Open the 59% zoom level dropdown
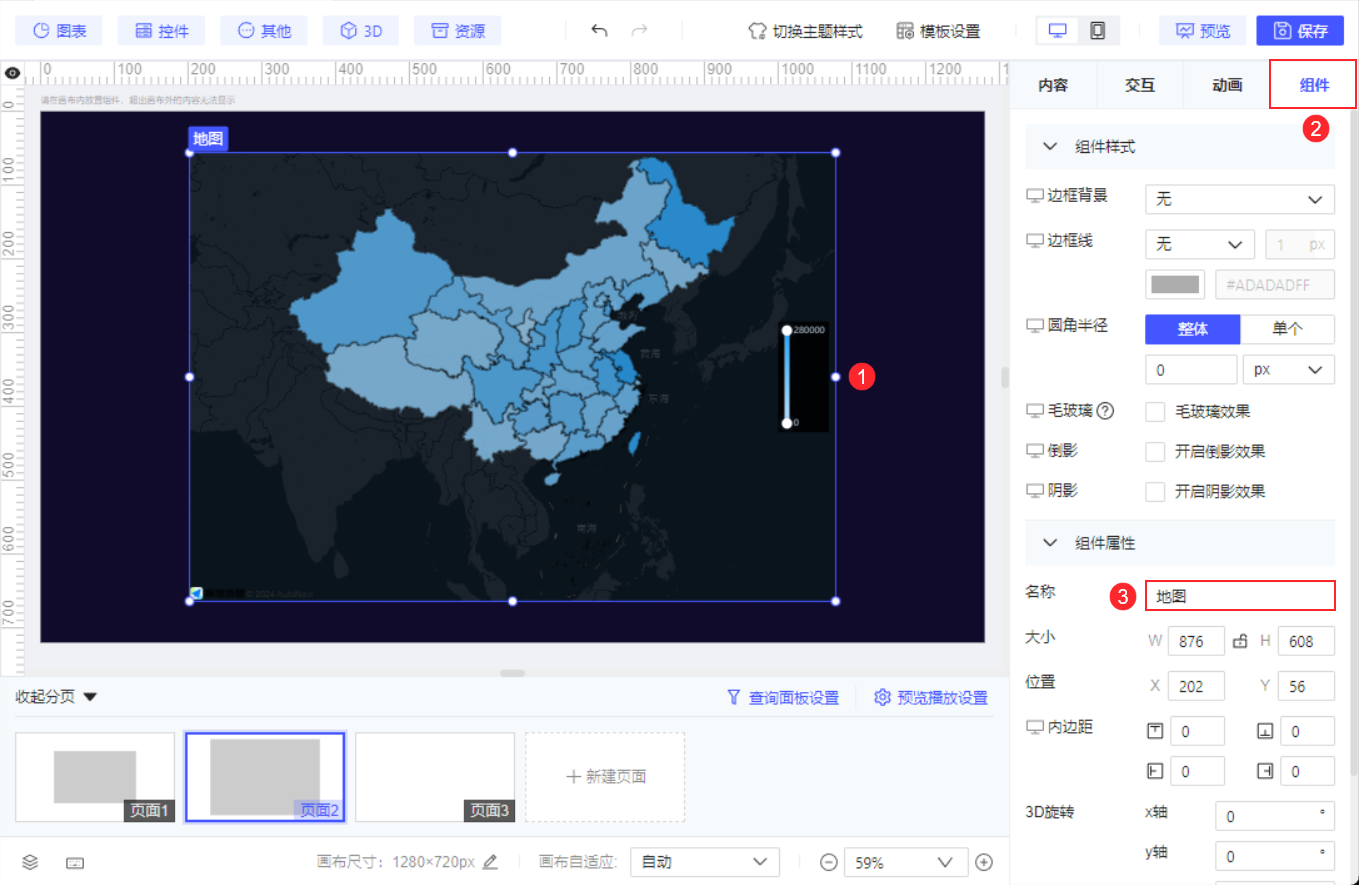1359x885 pixels. 906,862
